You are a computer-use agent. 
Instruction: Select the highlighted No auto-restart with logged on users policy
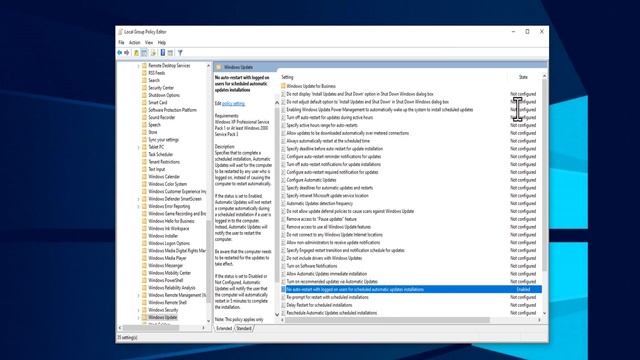coord(411,289)
